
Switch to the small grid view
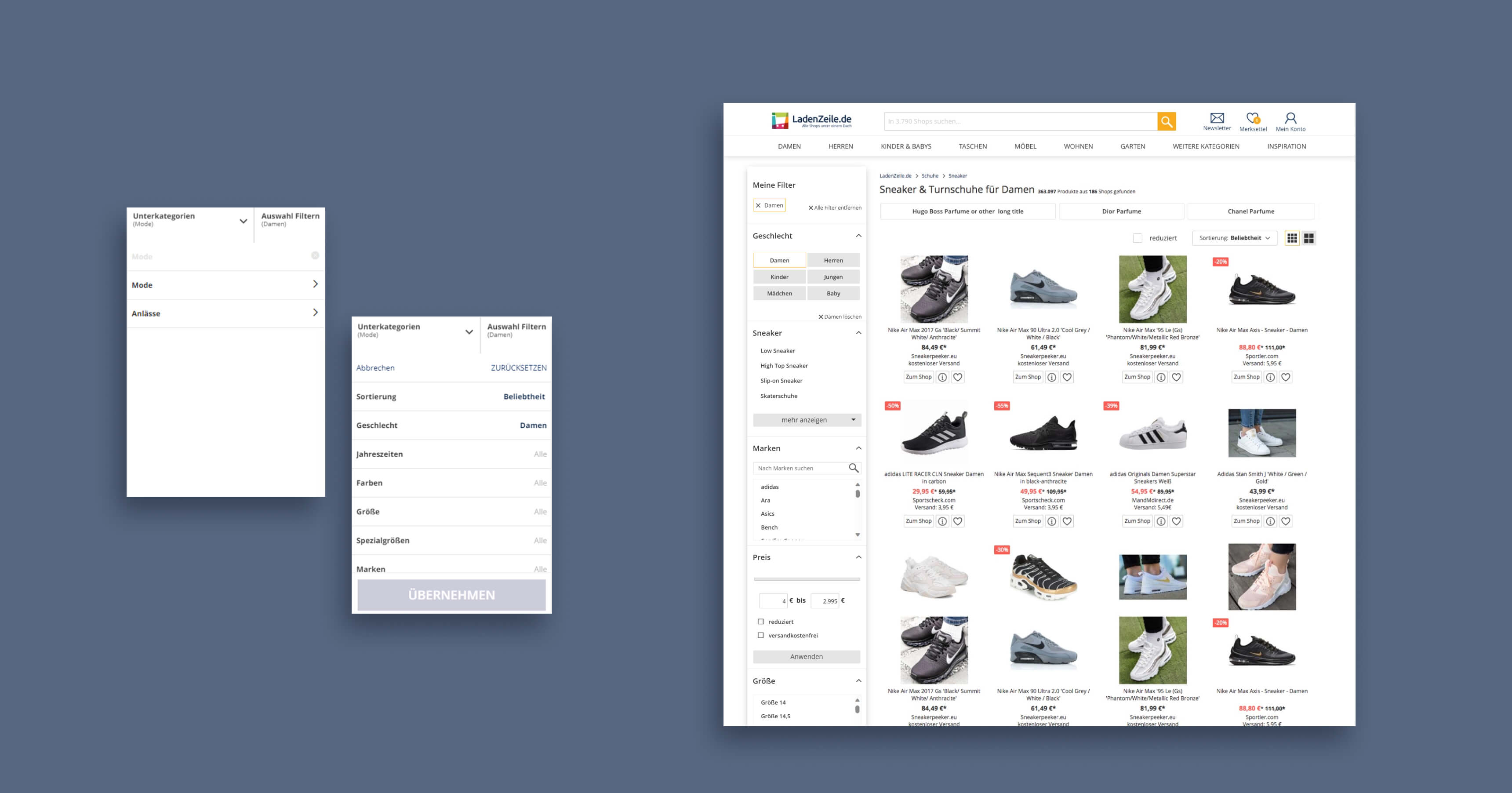point(1292,238)
